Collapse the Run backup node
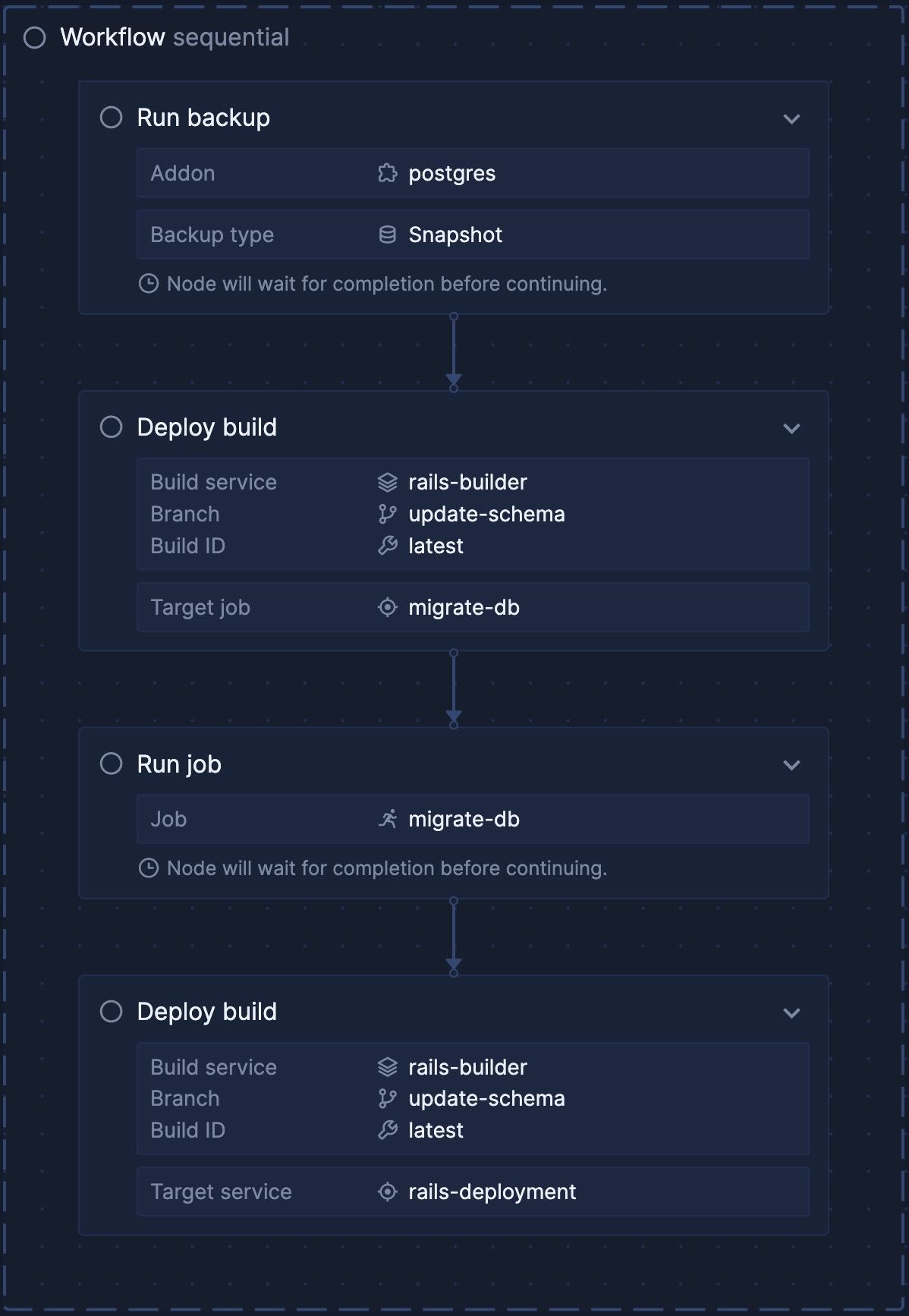 pyautogui.click(x=792, y=118)
